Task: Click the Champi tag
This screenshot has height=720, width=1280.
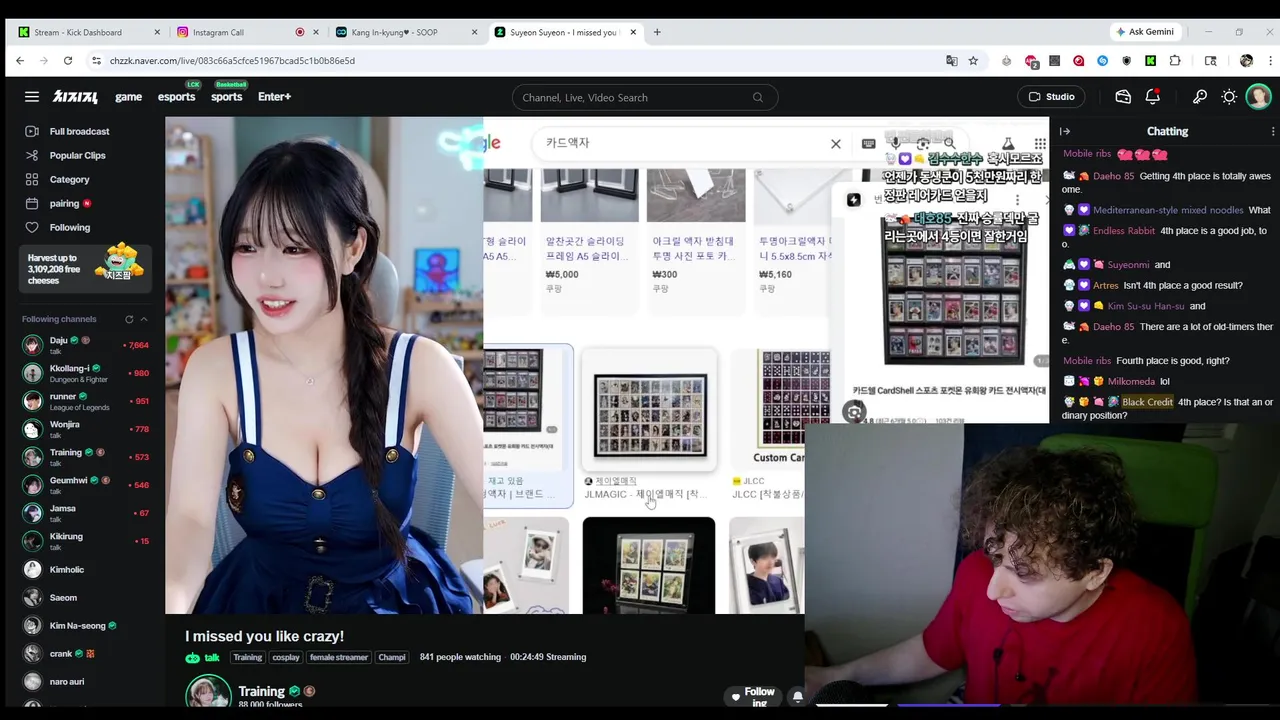Action: click(392, 657)
